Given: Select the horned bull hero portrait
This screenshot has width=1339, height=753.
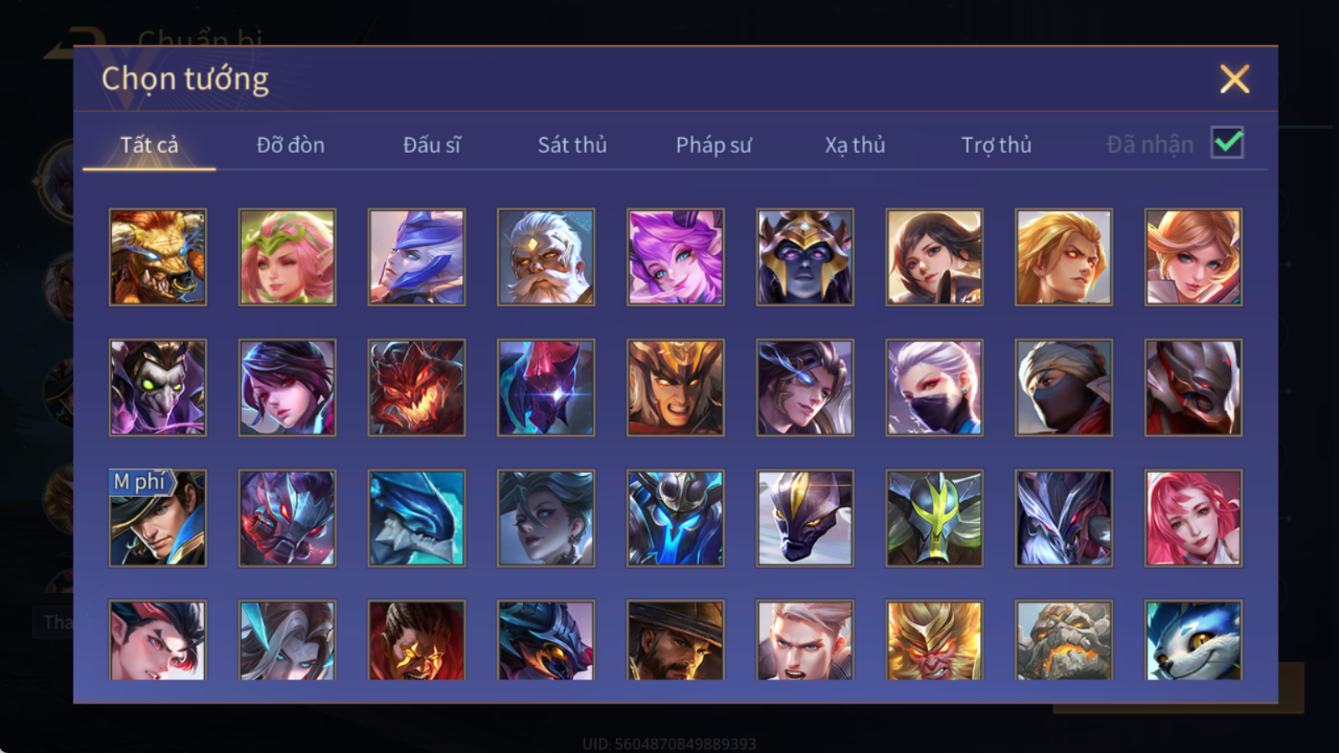Looking at the screenshot, I should tap(158, 257).
